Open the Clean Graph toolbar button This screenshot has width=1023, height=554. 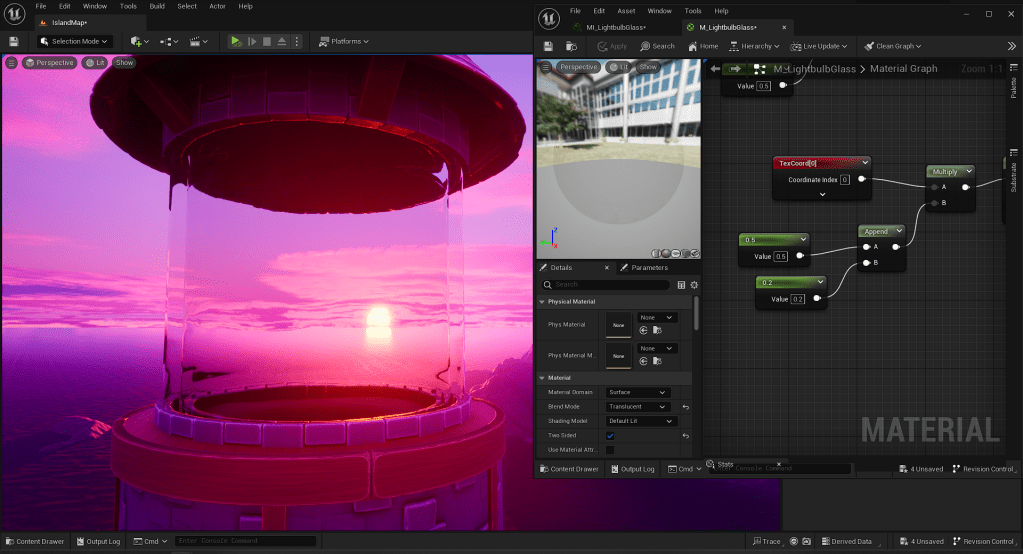(x=891, y=46)
